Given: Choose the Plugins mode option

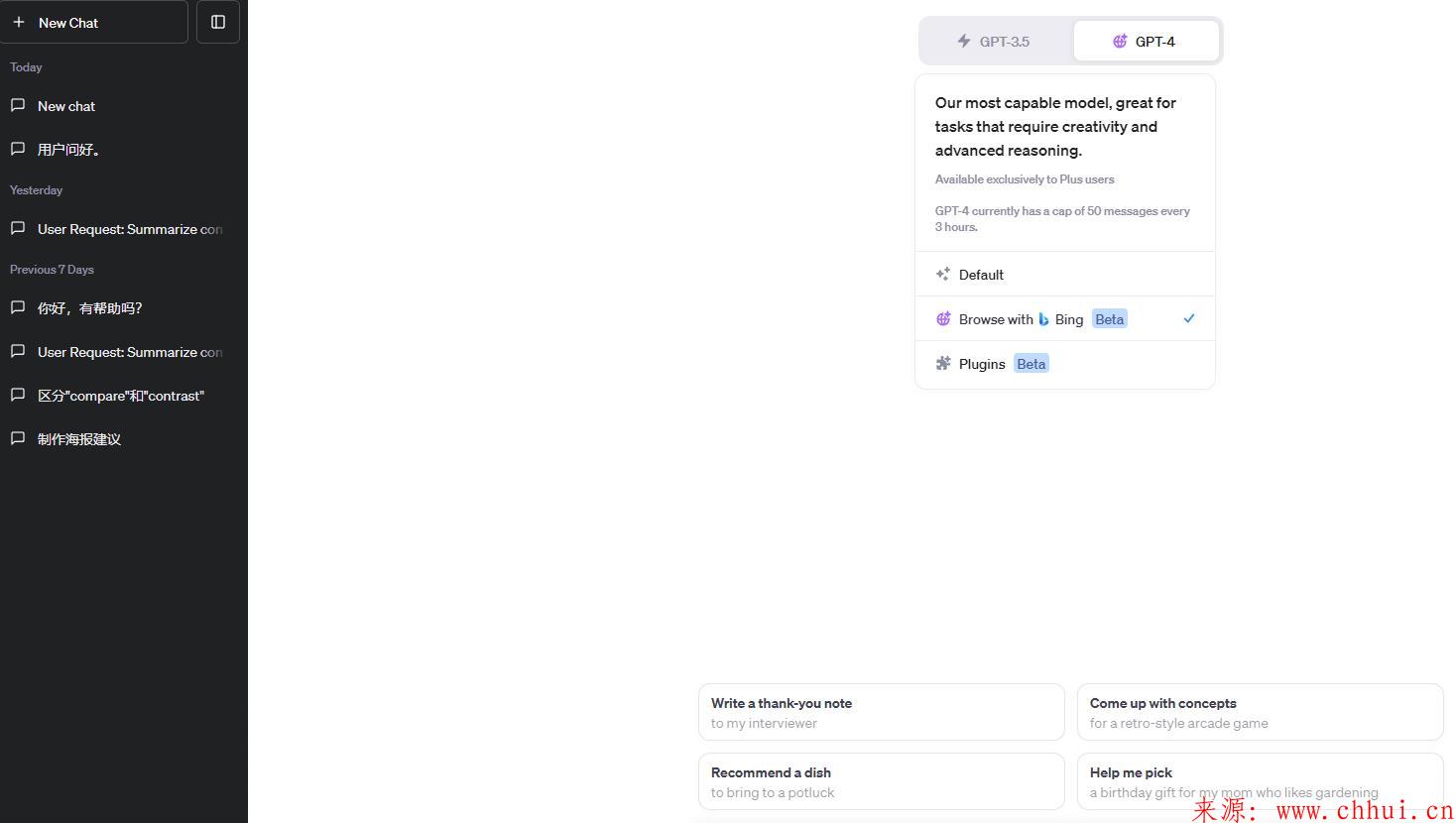Looking at the screenshot, I should (x=1065, y=364).
